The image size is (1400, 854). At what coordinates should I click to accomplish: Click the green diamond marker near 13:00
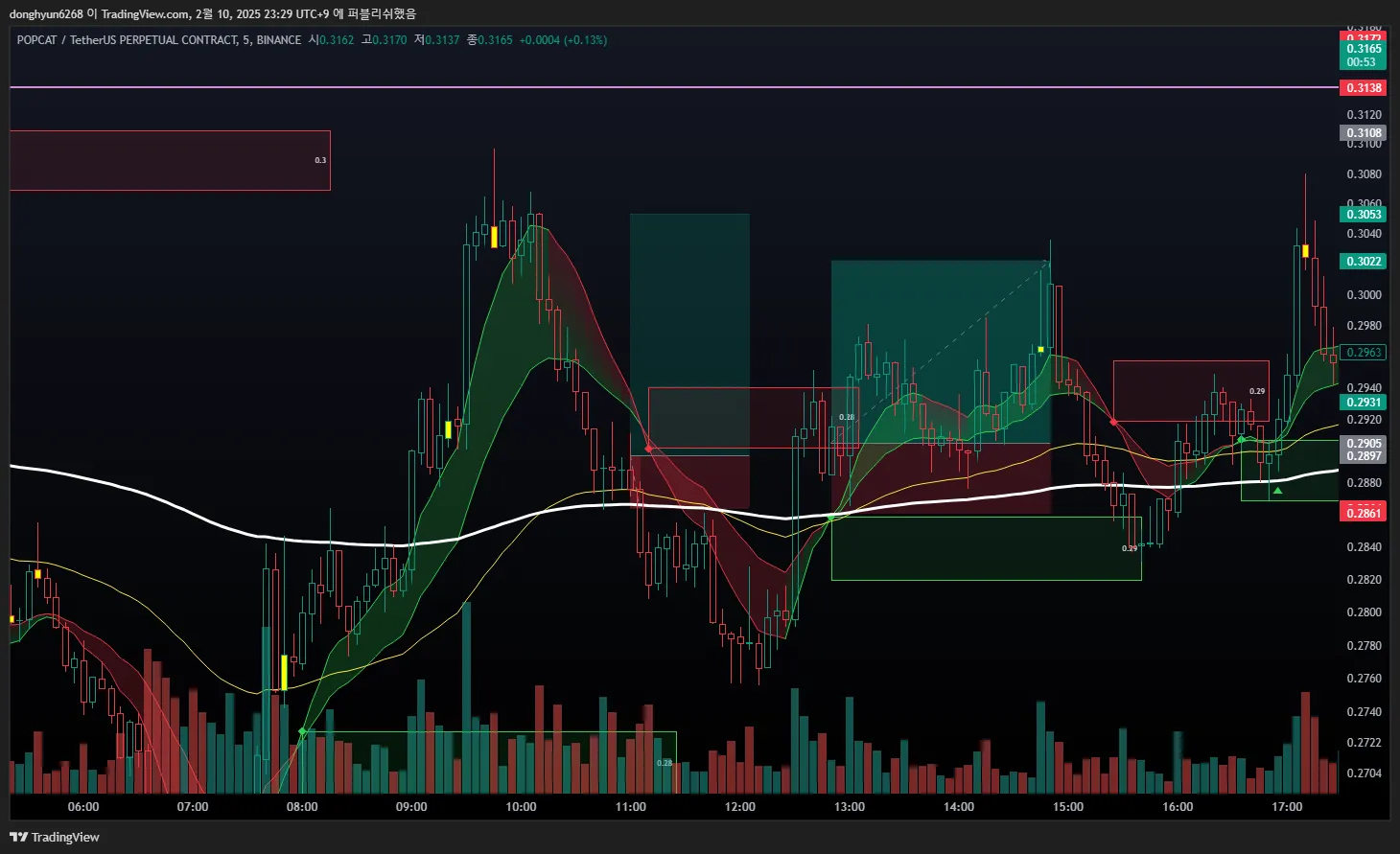[x=830, y=518]
